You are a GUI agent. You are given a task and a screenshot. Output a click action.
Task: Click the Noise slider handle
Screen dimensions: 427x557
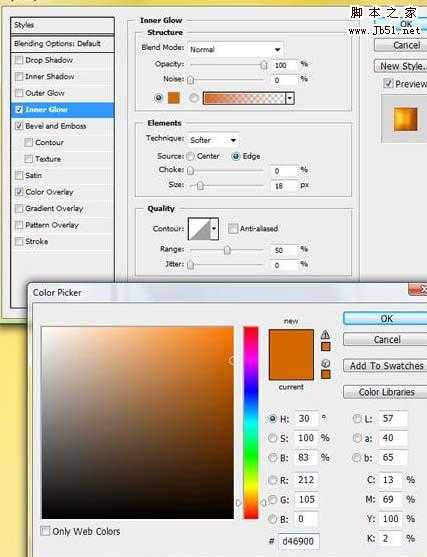point(191,80)
